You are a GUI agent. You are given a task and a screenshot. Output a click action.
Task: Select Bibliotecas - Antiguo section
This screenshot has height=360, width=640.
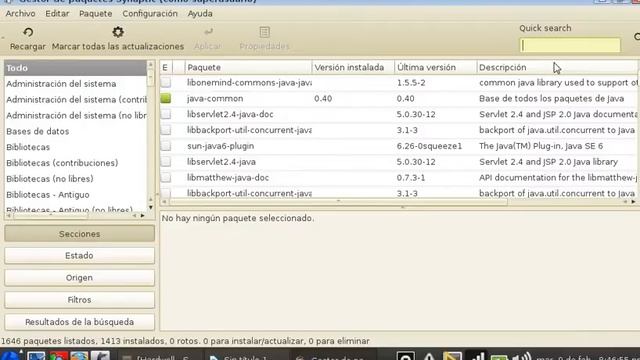click(75, 195)
